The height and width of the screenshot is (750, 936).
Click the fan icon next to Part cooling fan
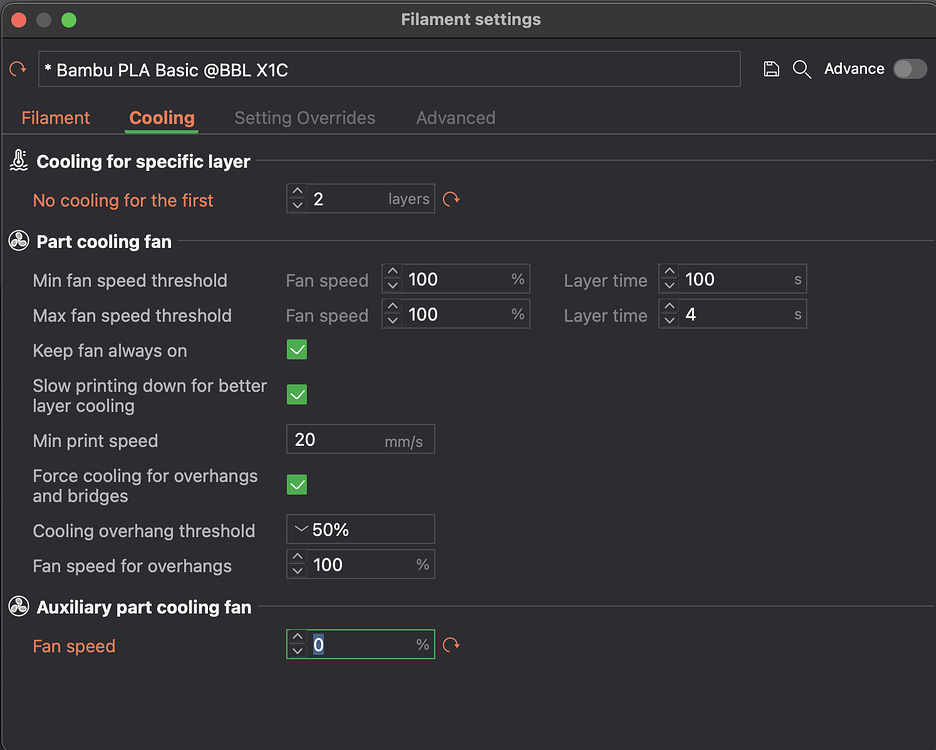click(x=19, y=241)
